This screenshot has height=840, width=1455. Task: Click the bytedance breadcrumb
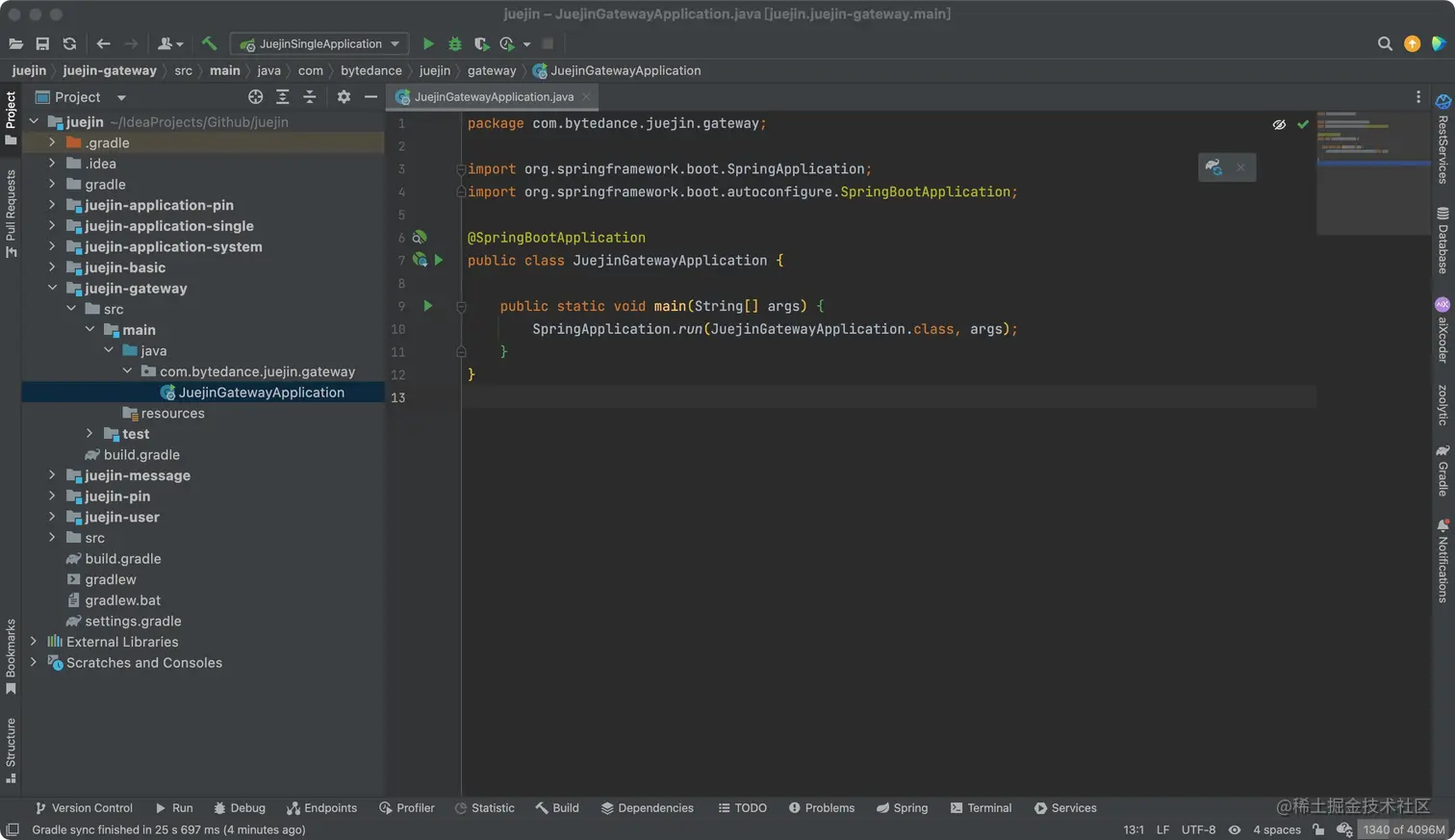coord(371,70)
